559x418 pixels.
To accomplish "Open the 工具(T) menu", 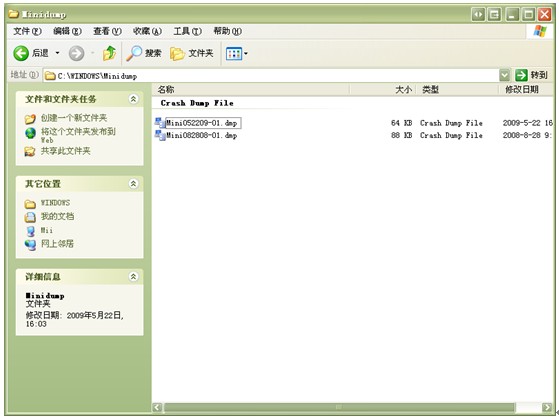I will pyautogui.click(x=188, y=31).
